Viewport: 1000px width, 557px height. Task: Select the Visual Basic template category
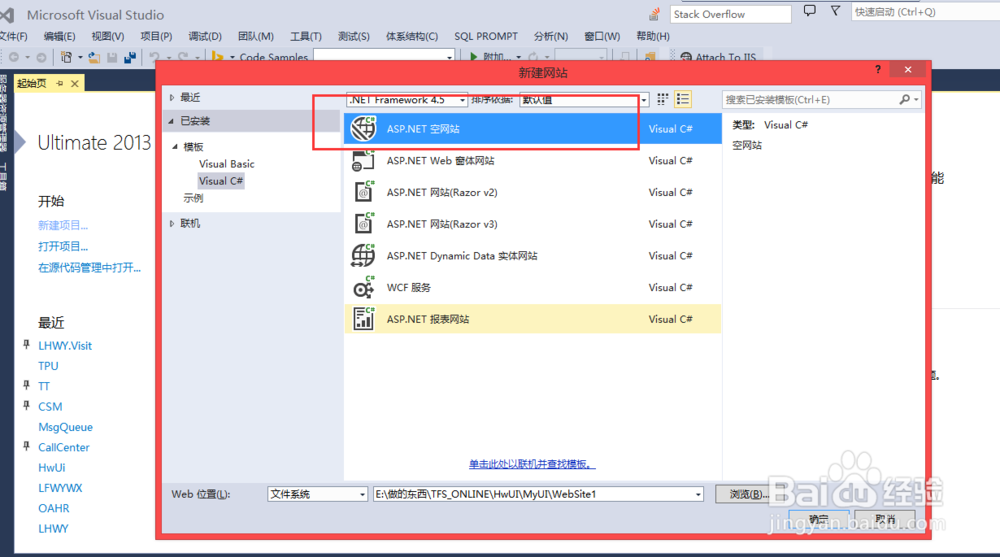click(226, 164)
